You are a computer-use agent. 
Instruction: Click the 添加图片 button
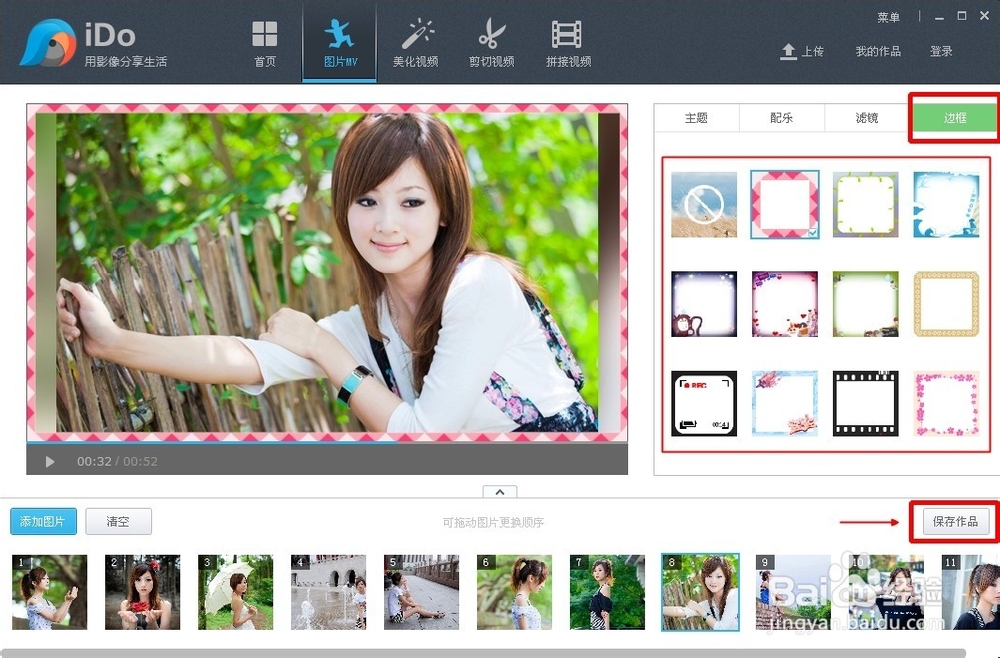pyautogui.click(x=43, y=522)
